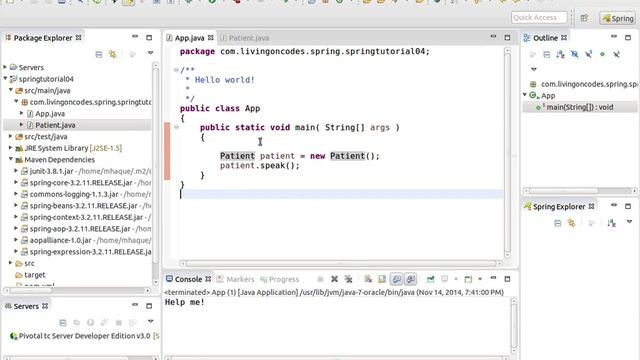Close the App.java editor tab
This screenshot has width=640, height=360.
tap(211, 38)
